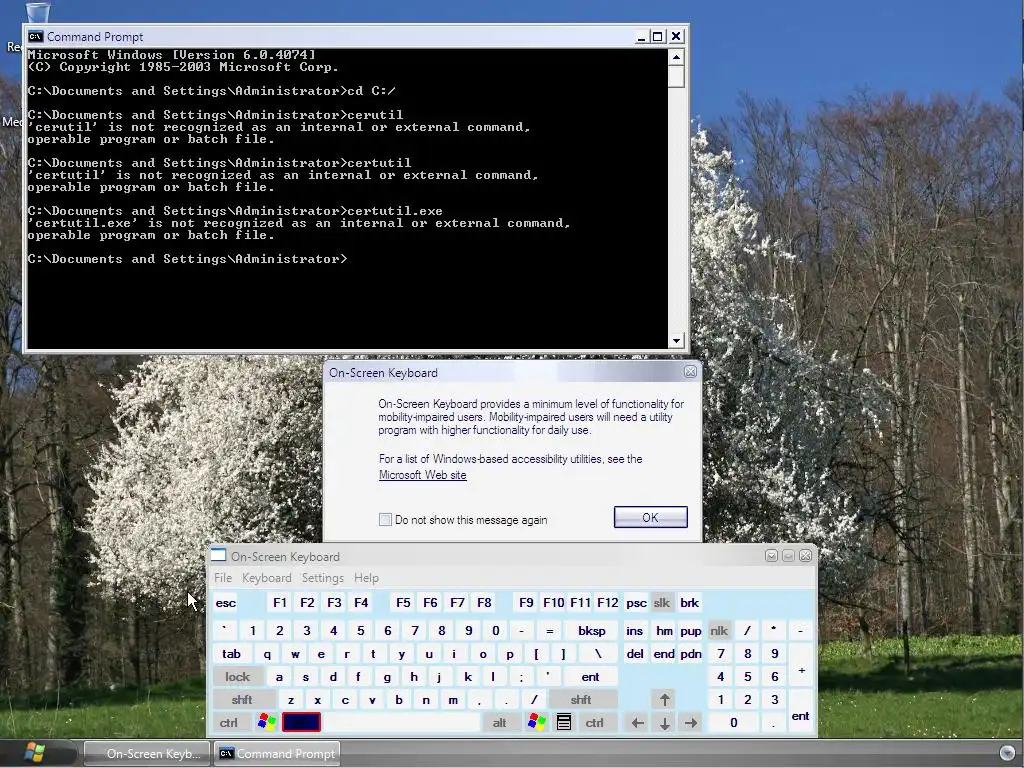Screen dimensions: 1024x768
Task: Click the ins key
Action: coord(634,631)
